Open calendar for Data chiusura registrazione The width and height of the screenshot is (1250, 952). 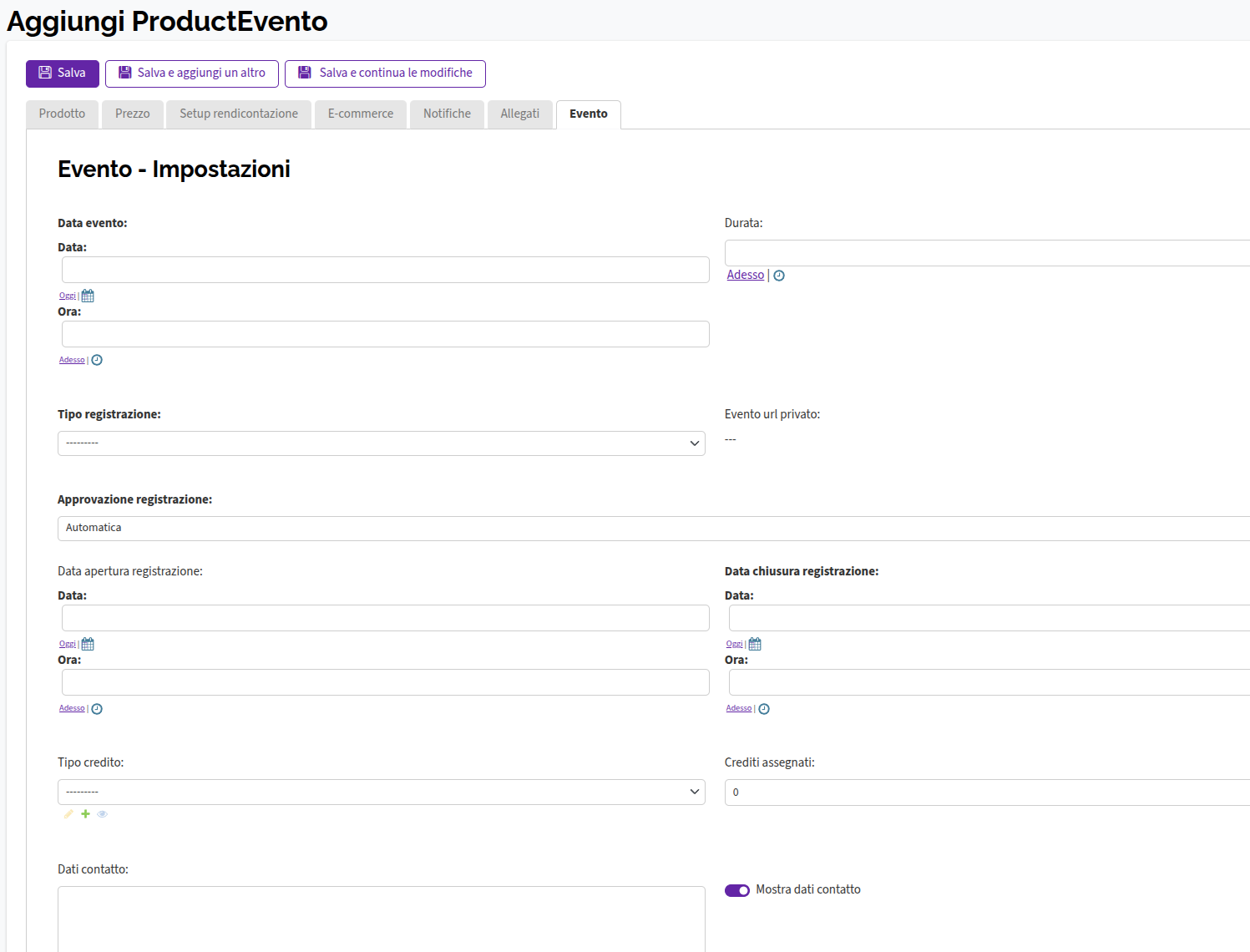click(755, 644)
